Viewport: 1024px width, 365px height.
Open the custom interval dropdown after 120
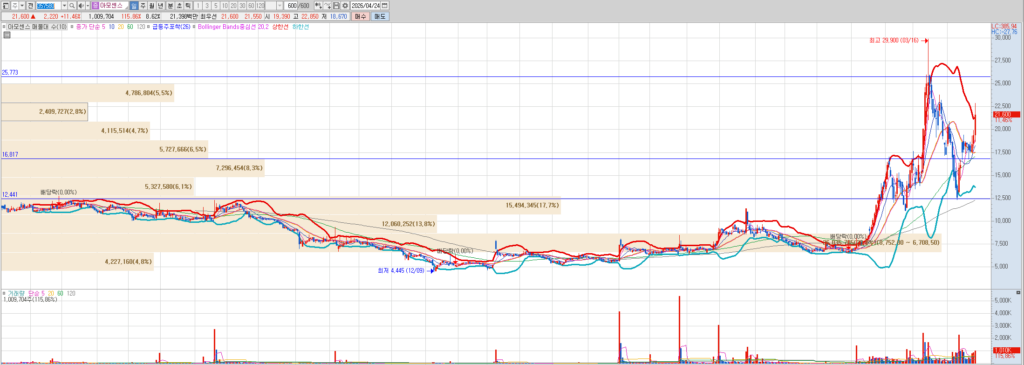(280, 5)
